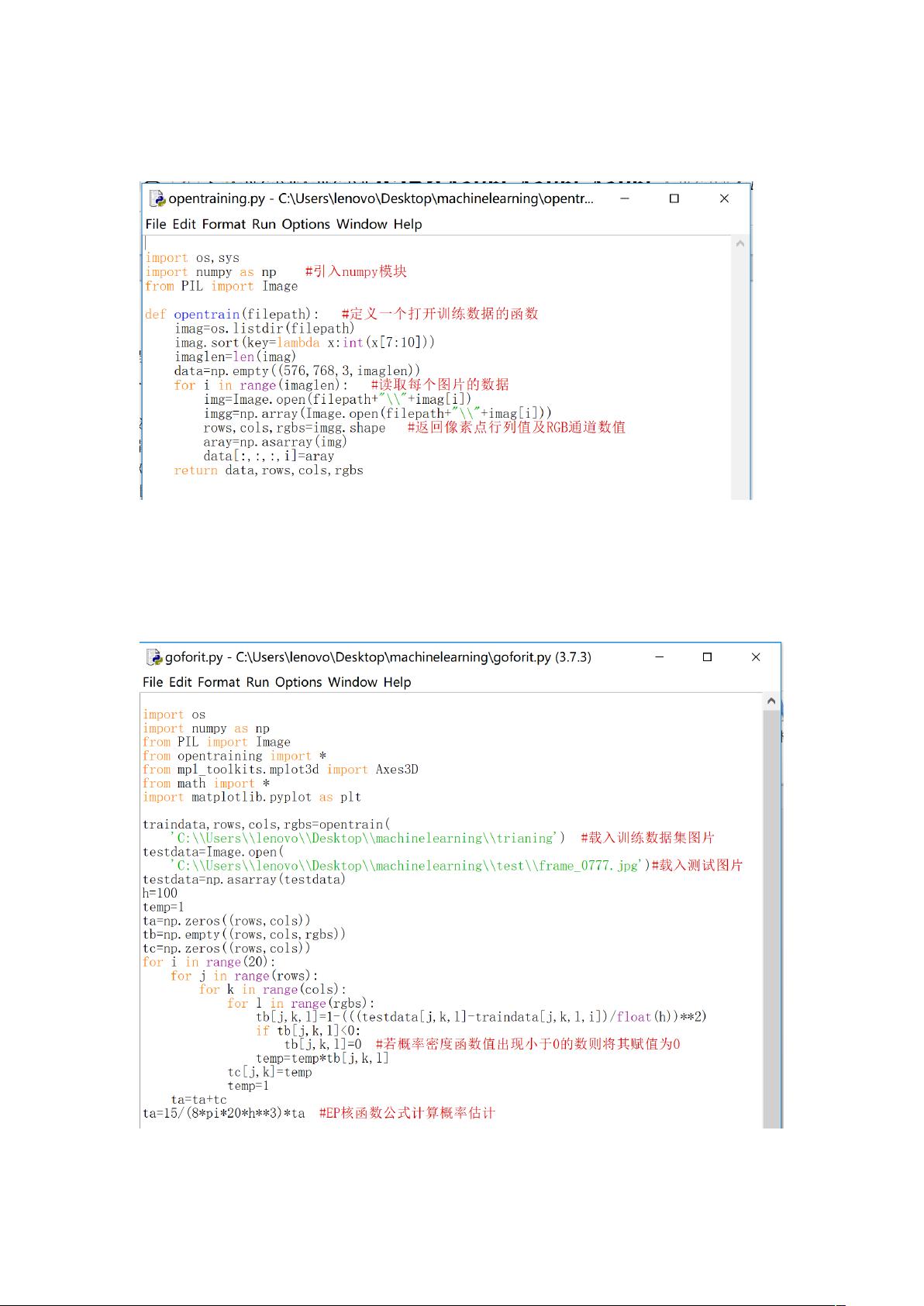Click 'for i in range(20):' line
Image resolution: width=924 pixels, height=1306 pixels.
click(209, 962)
